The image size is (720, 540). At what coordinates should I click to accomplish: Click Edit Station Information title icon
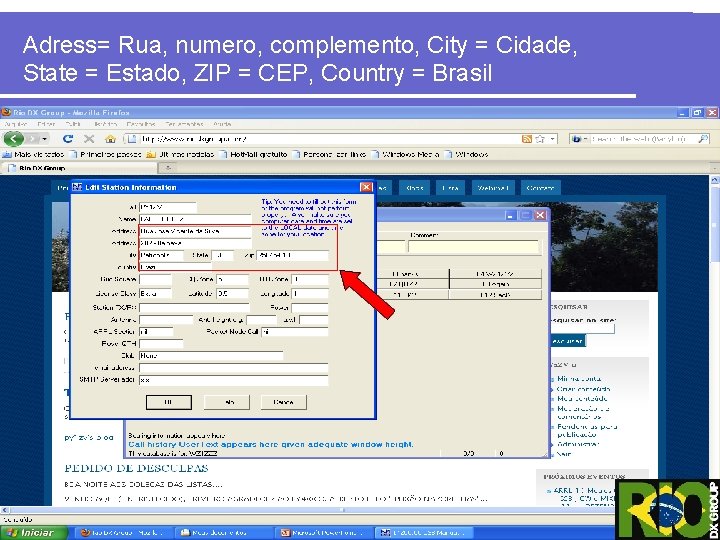[x=77, y=187]
